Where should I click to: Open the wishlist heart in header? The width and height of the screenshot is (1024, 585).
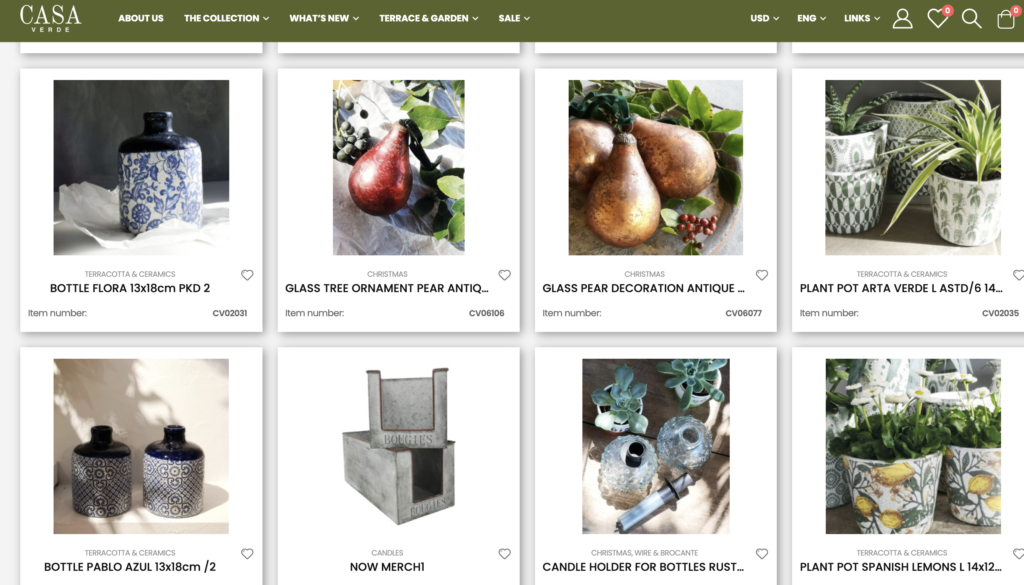click(x=938, y=18)
